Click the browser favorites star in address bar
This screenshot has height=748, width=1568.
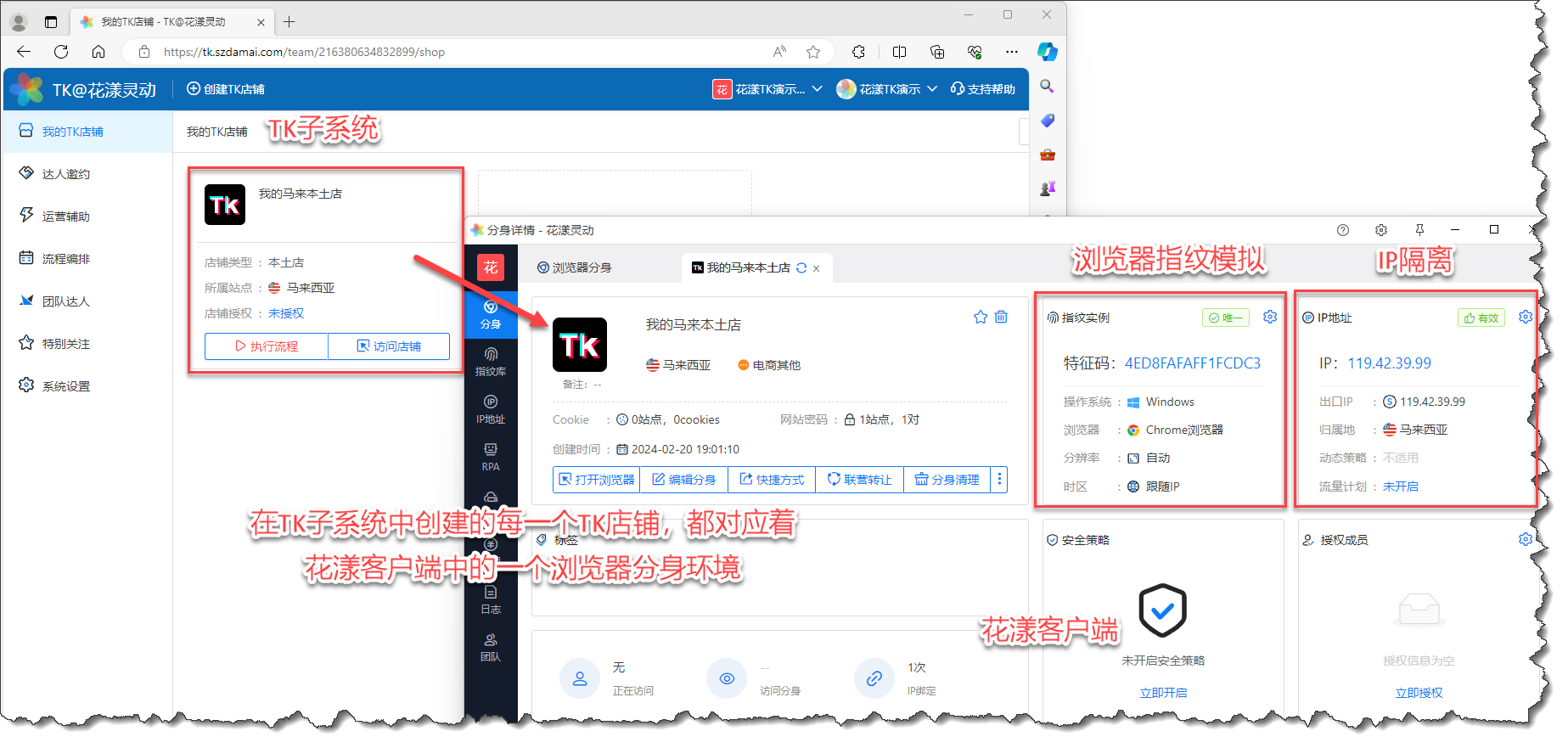click(813, 52)
